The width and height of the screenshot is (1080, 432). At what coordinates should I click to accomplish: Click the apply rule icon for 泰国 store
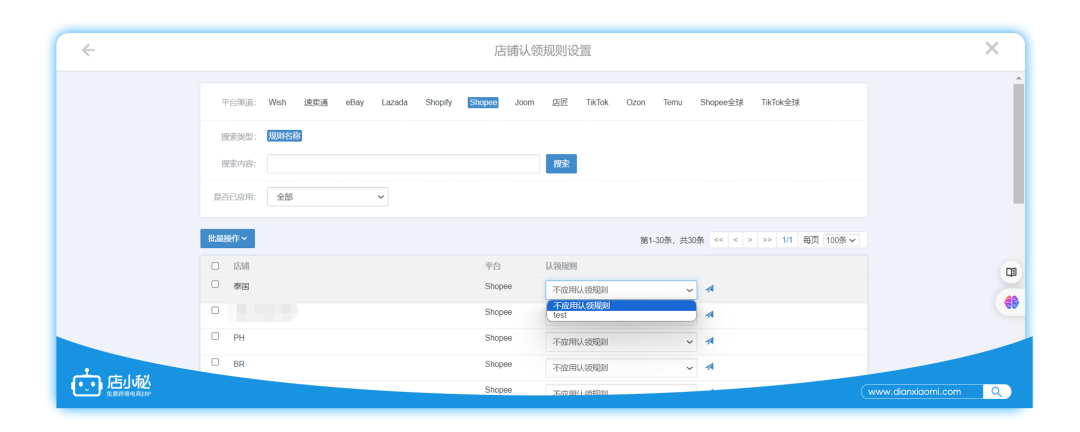click(710, 289)
